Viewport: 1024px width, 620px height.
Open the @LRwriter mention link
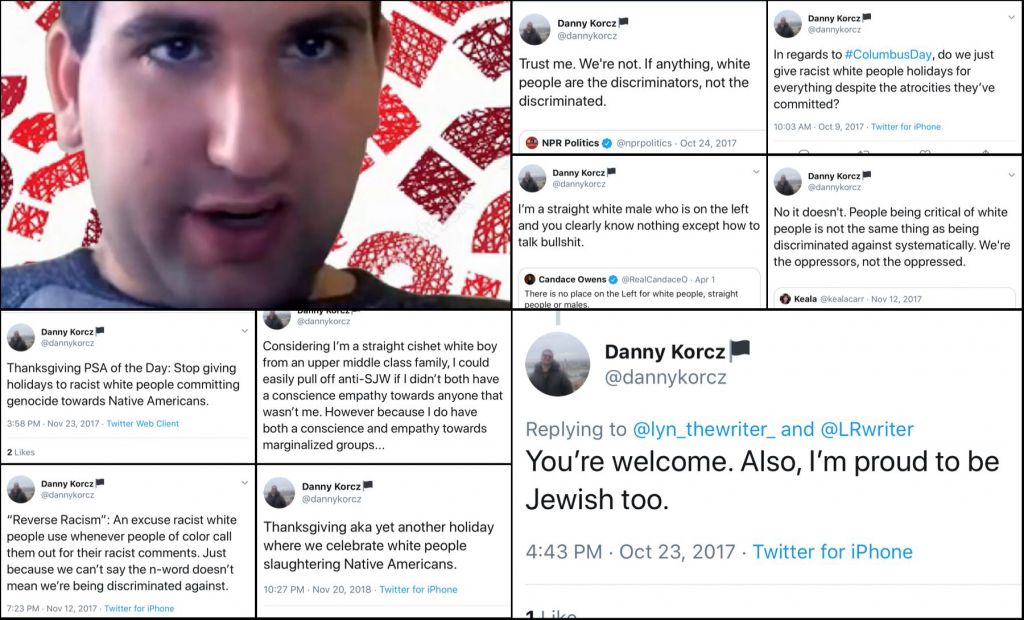tap(867, 429)
